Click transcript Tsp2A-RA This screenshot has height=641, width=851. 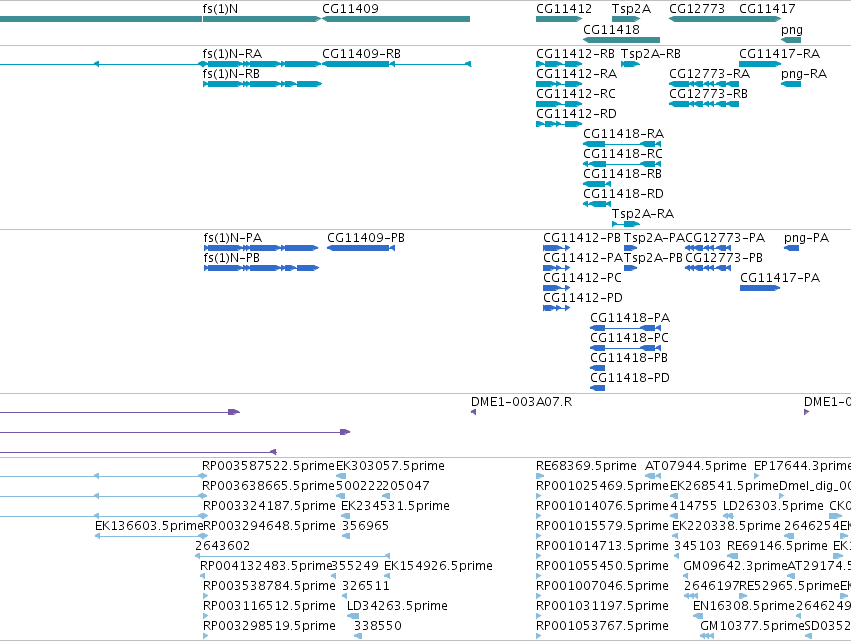[626, 224]
